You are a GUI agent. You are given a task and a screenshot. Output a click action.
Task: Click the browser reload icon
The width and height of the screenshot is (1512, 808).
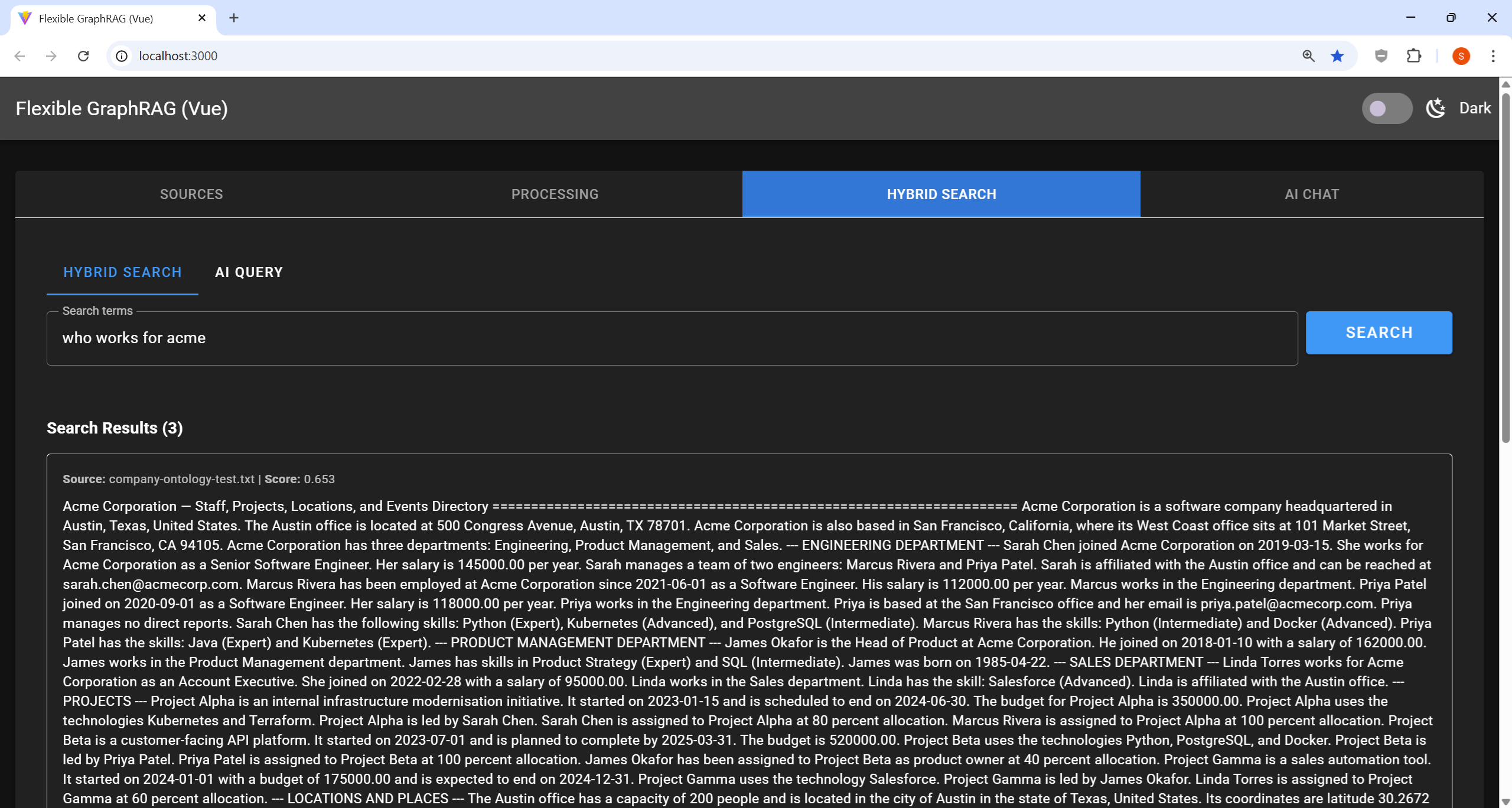[x=83, y=56]
